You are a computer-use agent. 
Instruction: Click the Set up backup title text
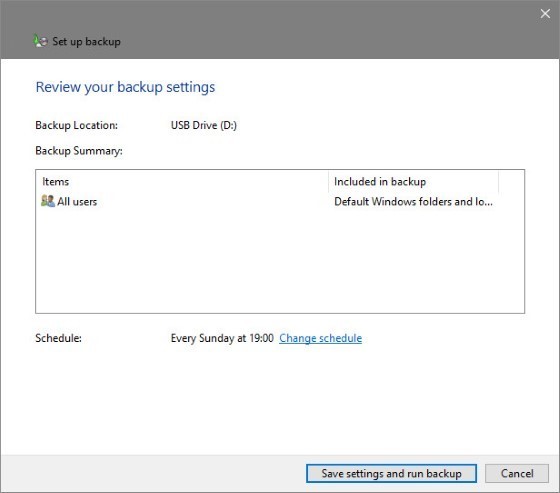click(x=86, y=41)
